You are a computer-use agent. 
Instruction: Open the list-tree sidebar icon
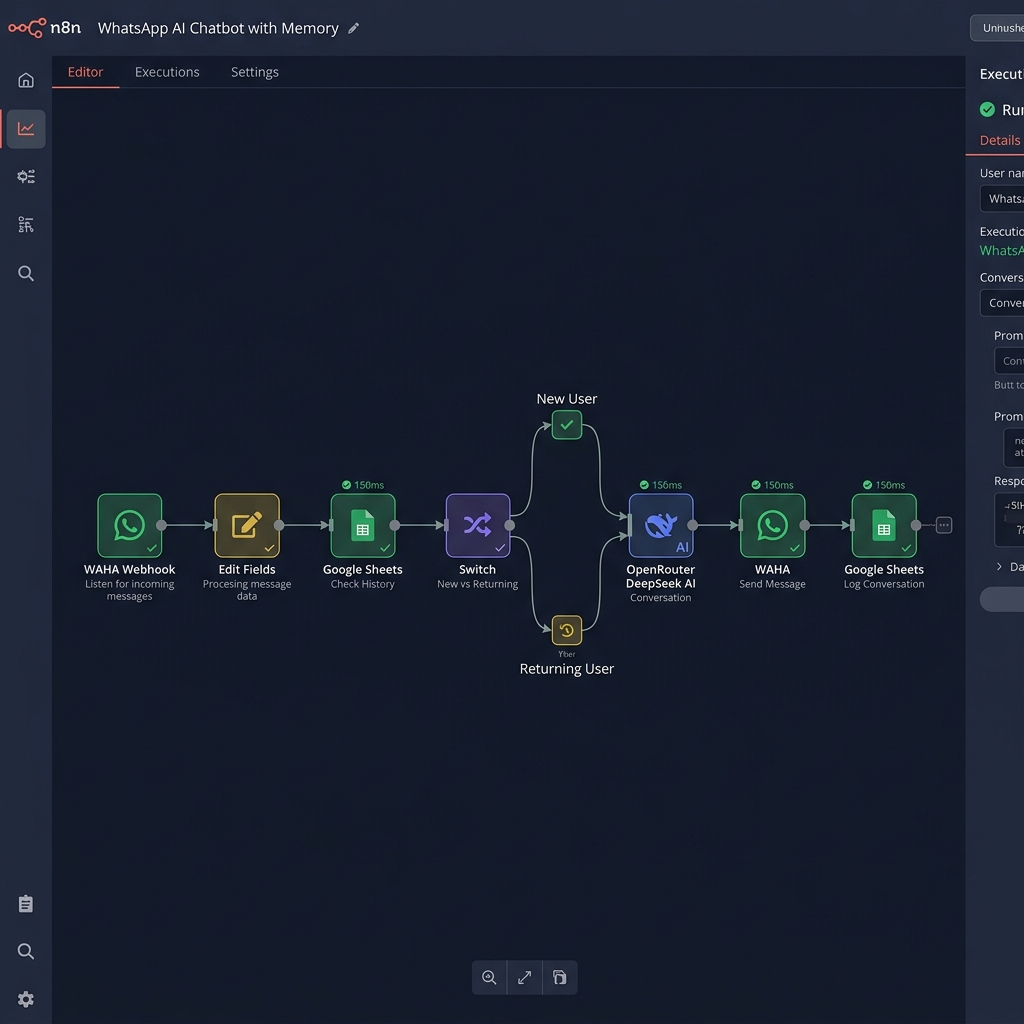[x=26, y=225]
